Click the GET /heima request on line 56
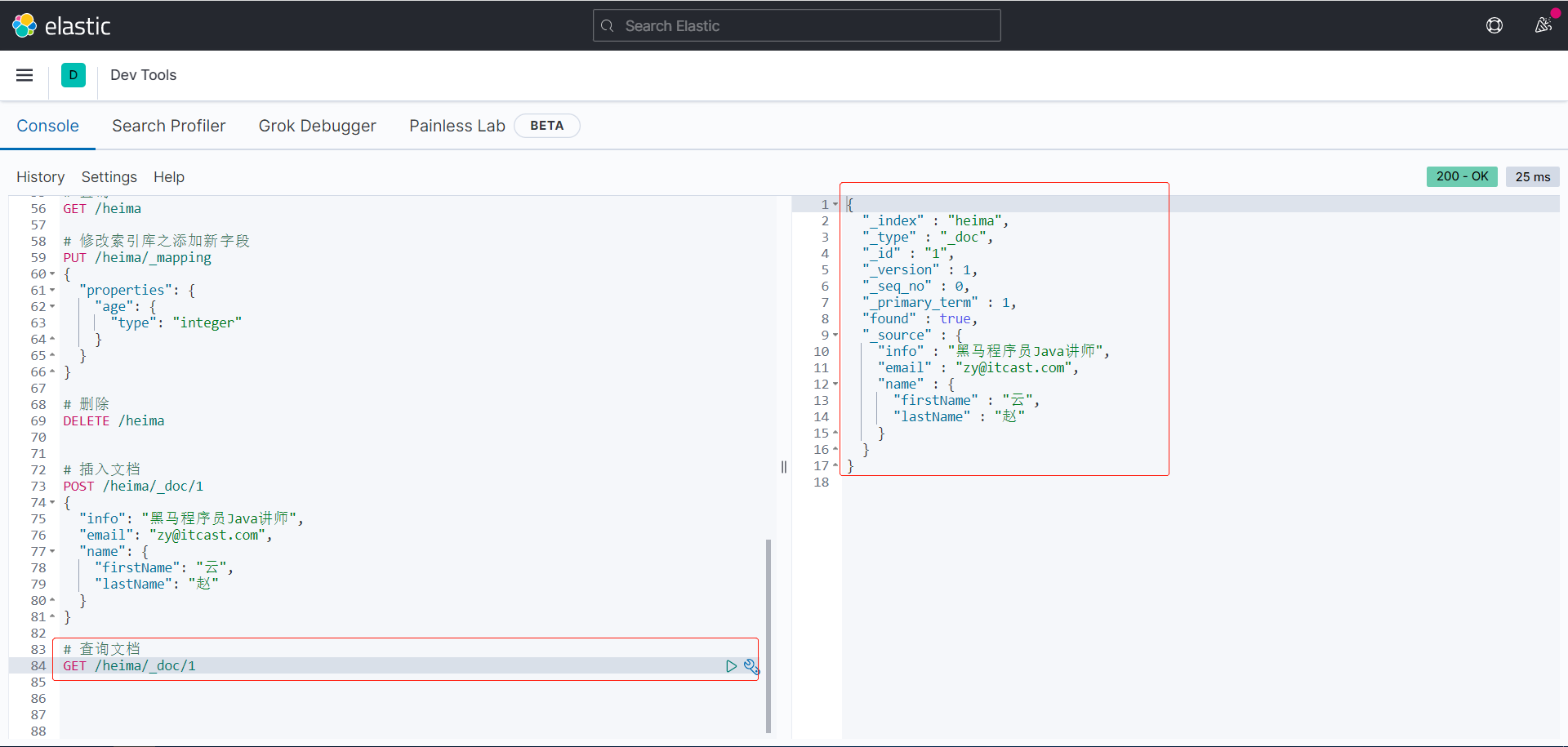The image size is (1568, 747). coord(102,209)
